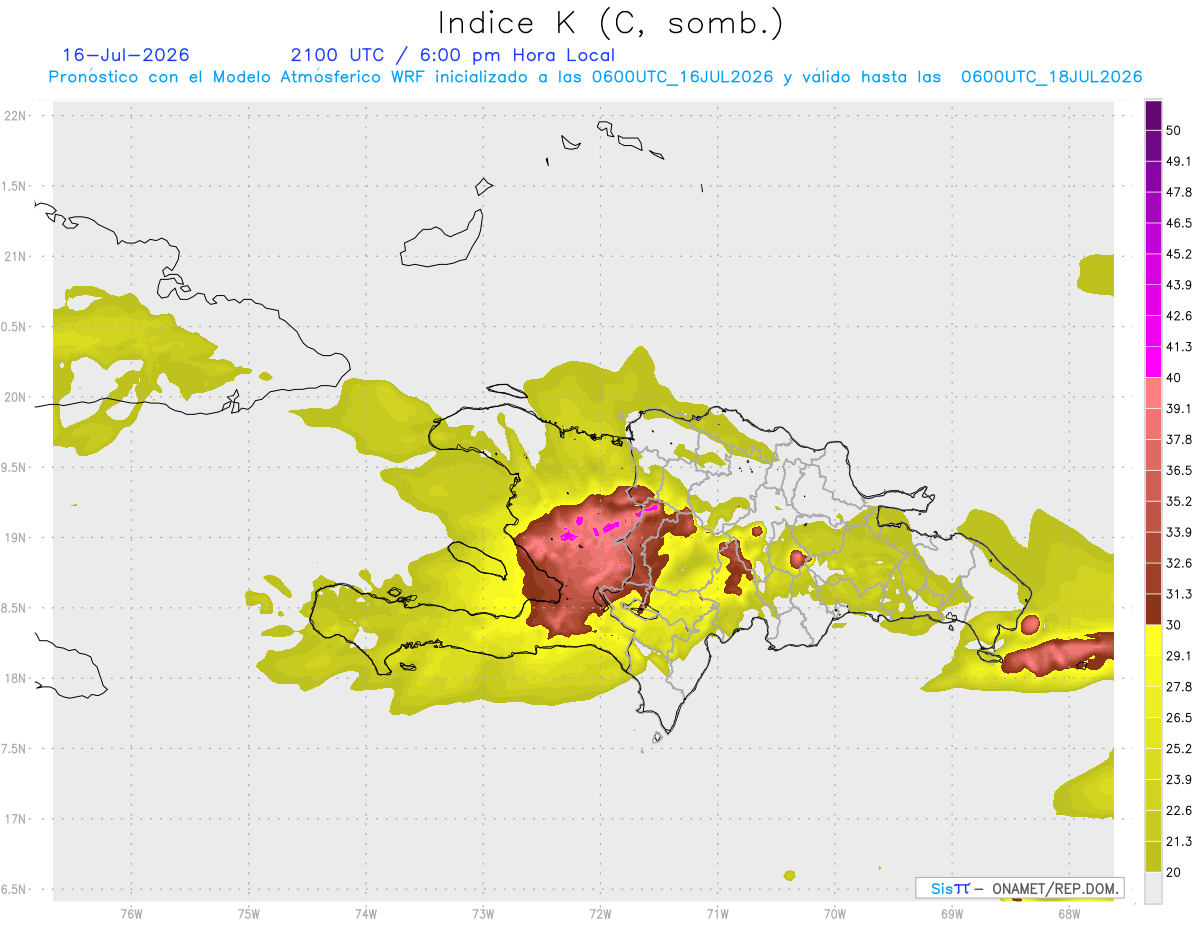Click the colorbar label "50"
1200x927 pixels.
(1174, 130)
